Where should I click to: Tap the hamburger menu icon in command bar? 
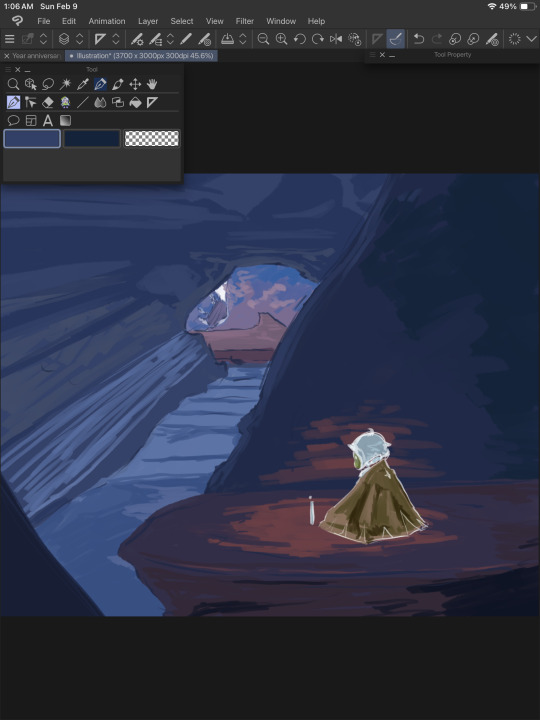(10, 39)
